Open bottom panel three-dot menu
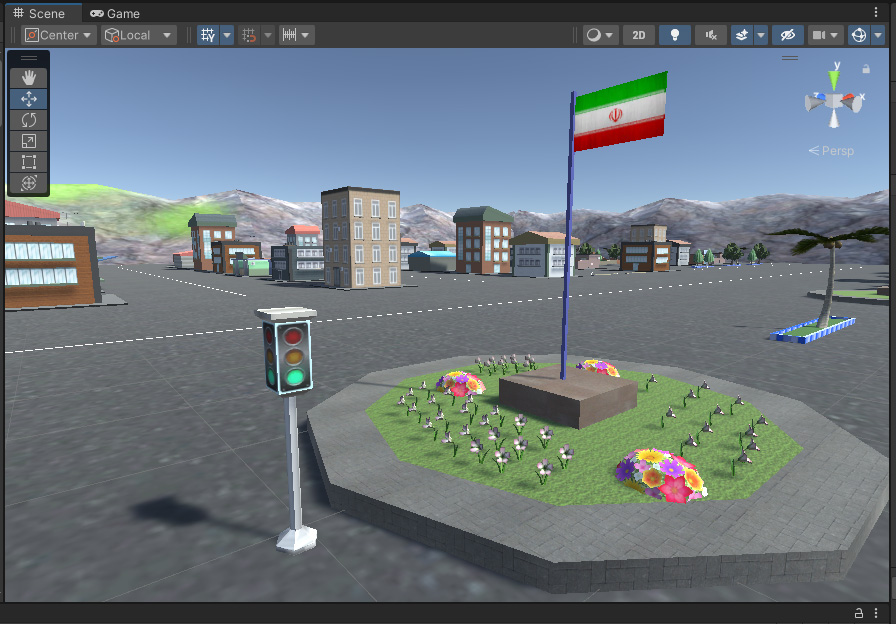896x624 pixels. pyautogui.click(x=876, y=613)
